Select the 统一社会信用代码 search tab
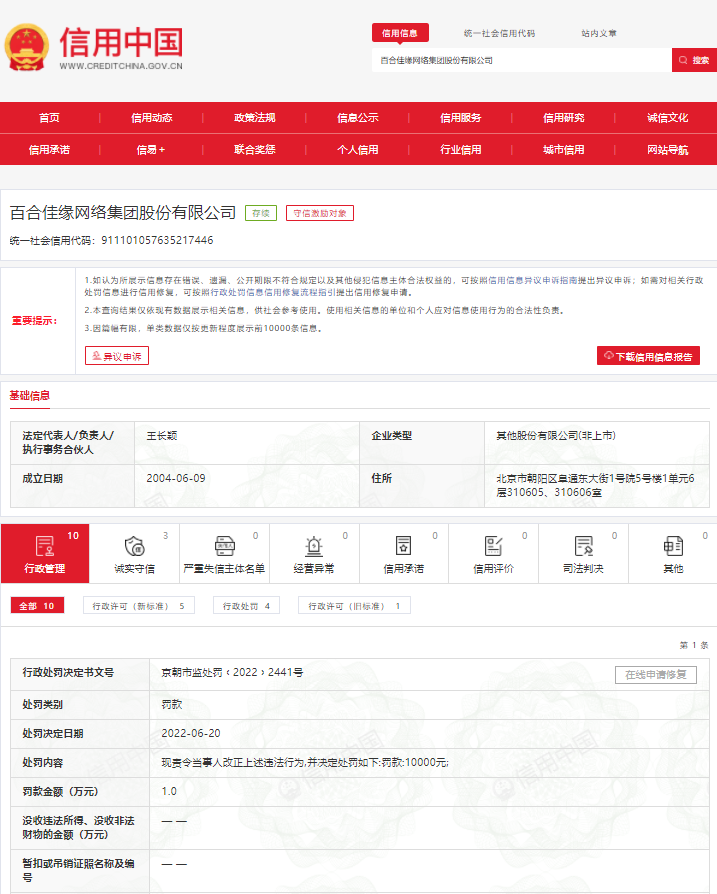 point(499,33)
